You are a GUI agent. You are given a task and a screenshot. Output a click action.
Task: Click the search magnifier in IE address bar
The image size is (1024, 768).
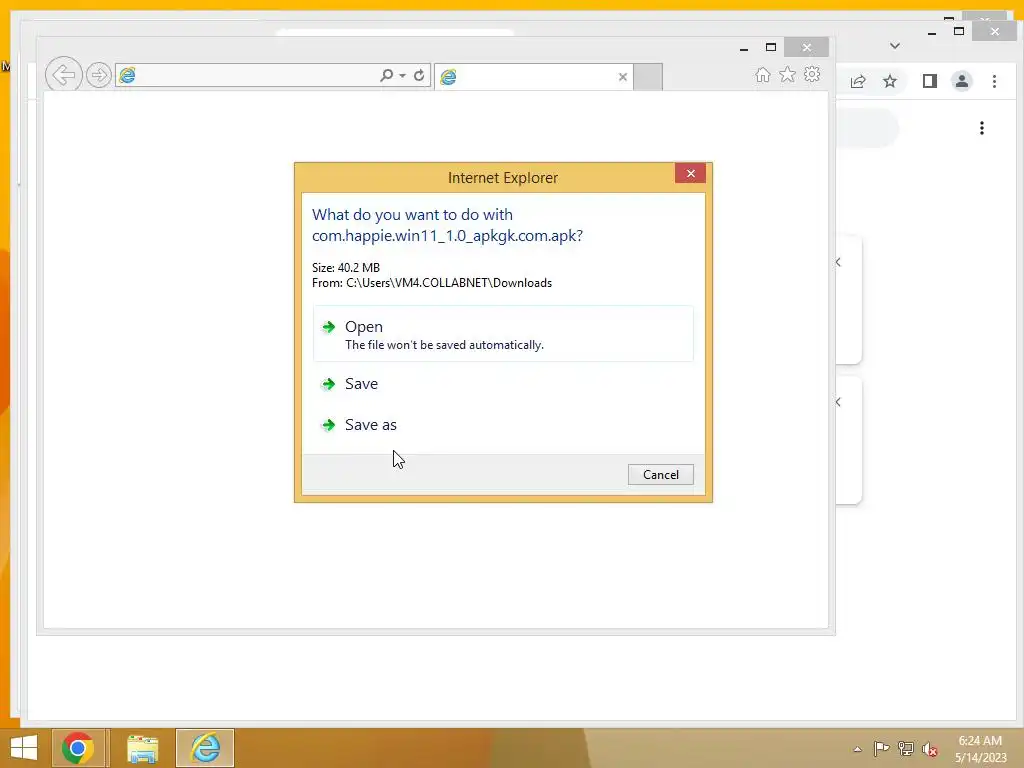tap(387, 76)
